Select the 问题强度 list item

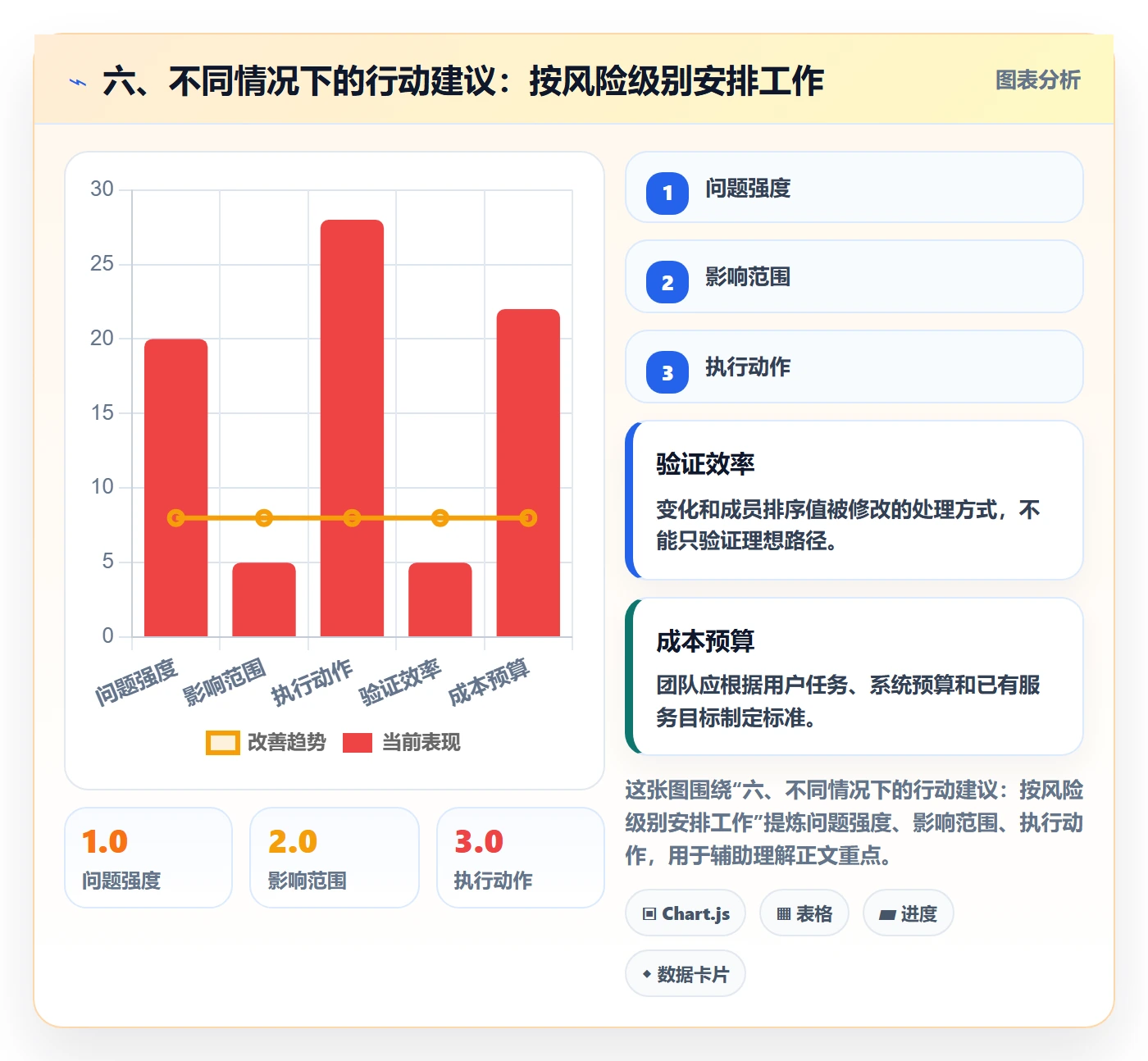(x=854, y=187)
